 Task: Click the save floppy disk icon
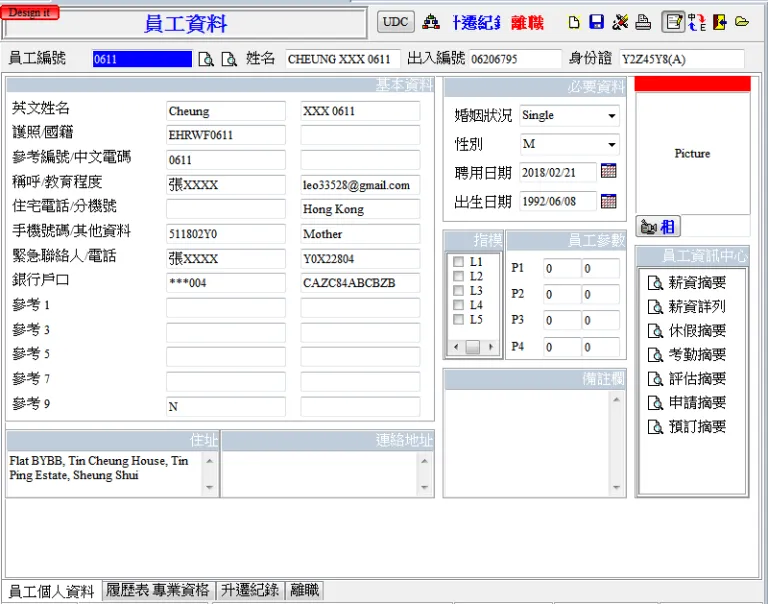[x=596, y=22]
